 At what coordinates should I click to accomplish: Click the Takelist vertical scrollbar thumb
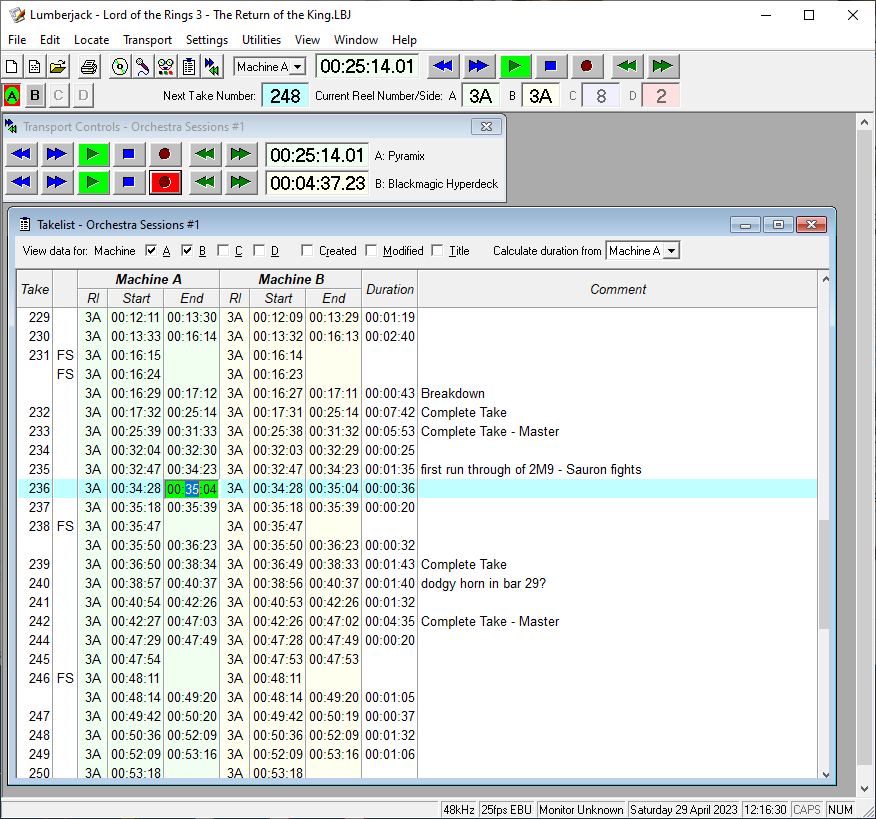click(825, 574)
